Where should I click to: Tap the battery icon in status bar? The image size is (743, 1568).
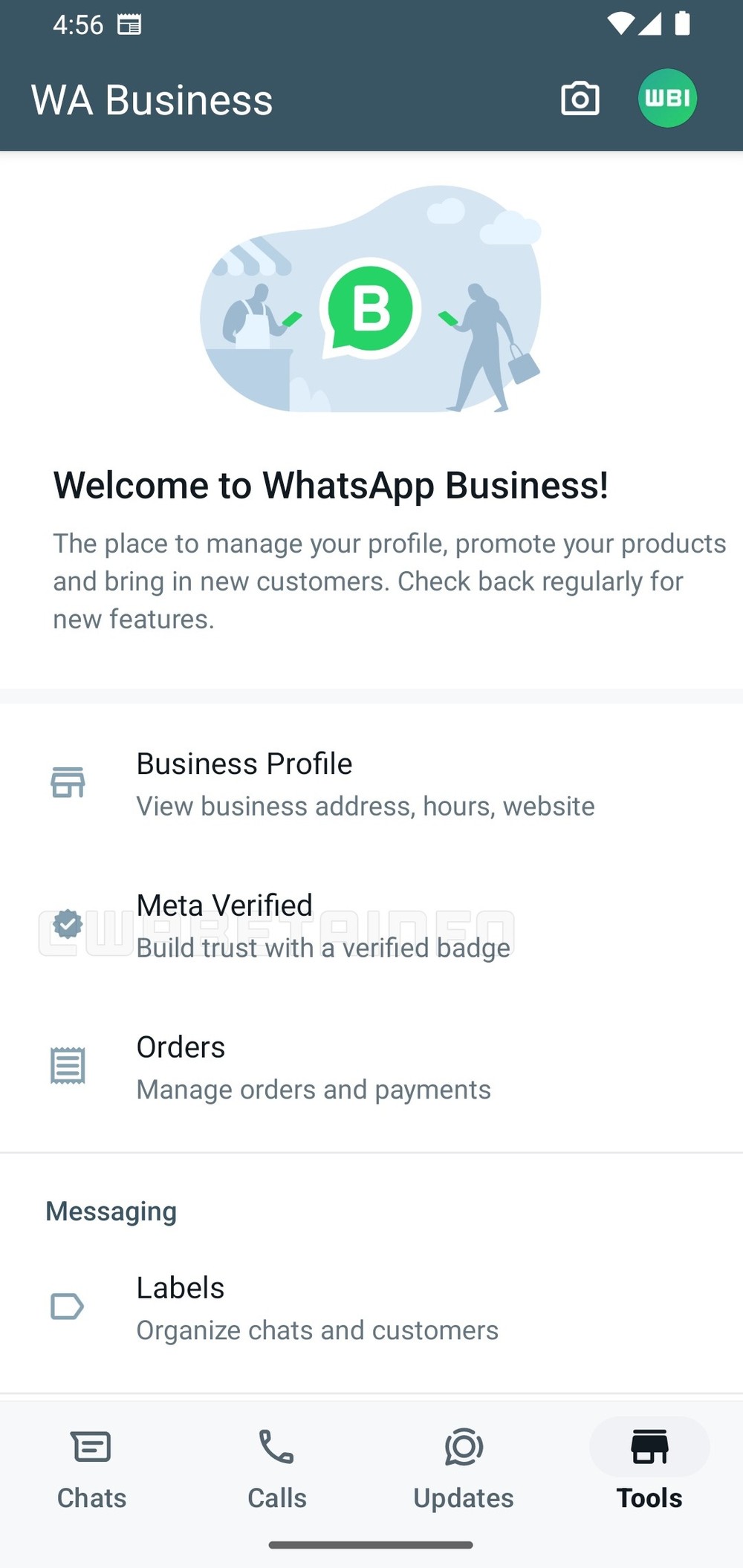pos(682,24)
